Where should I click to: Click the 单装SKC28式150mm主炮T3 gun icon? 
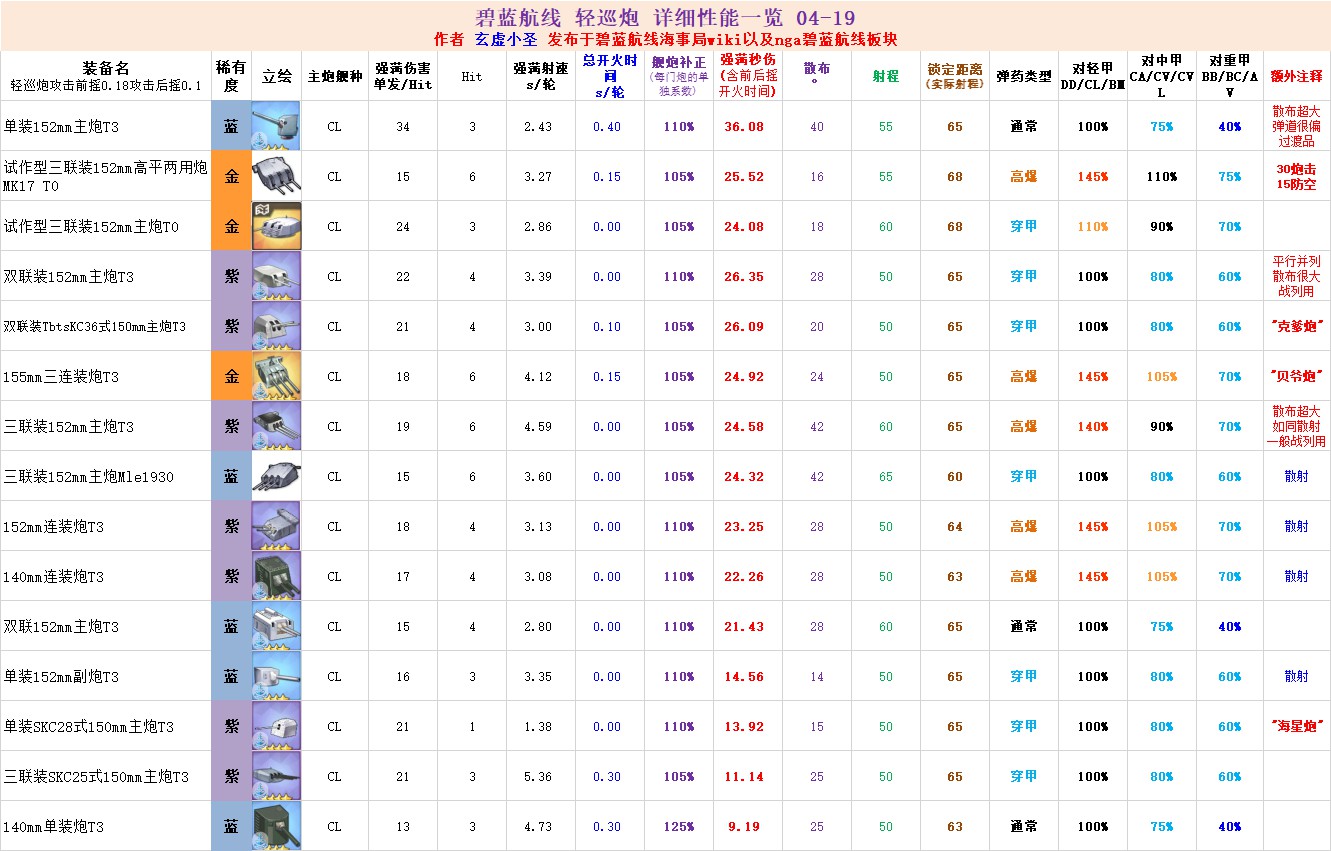[276, 726]
